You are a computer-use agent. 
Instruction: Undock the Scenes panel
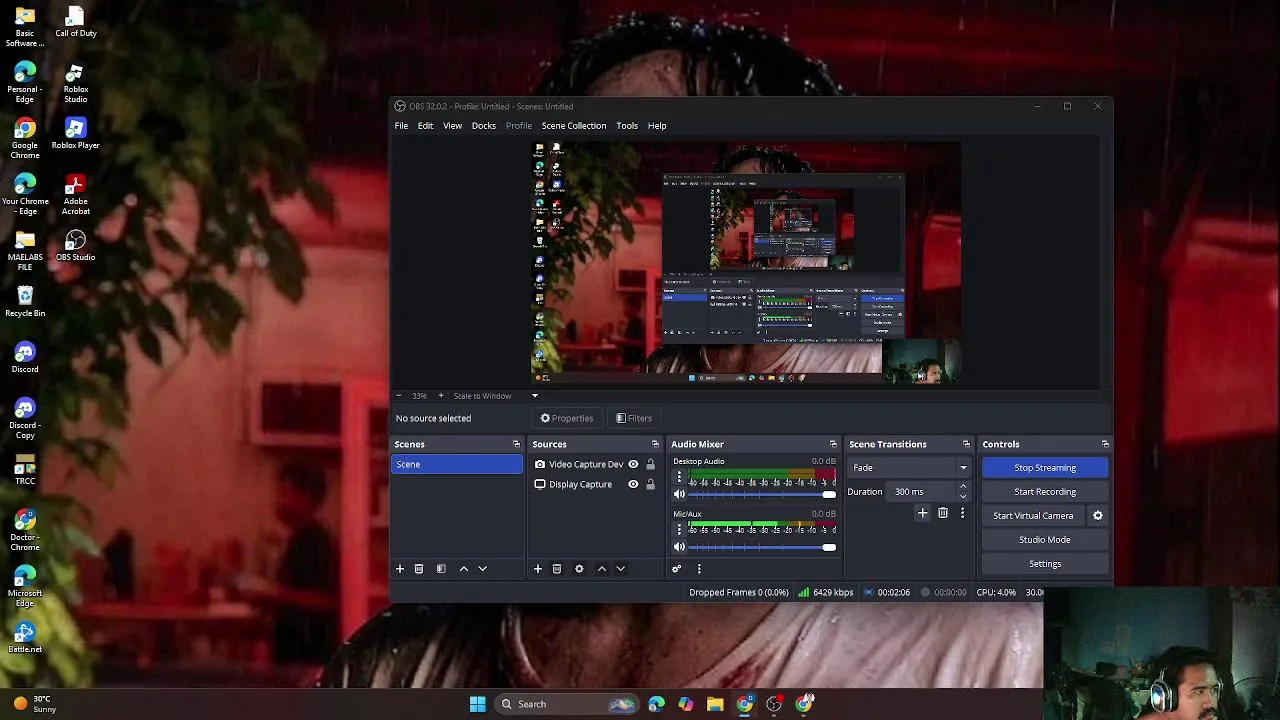coord(516,444)
